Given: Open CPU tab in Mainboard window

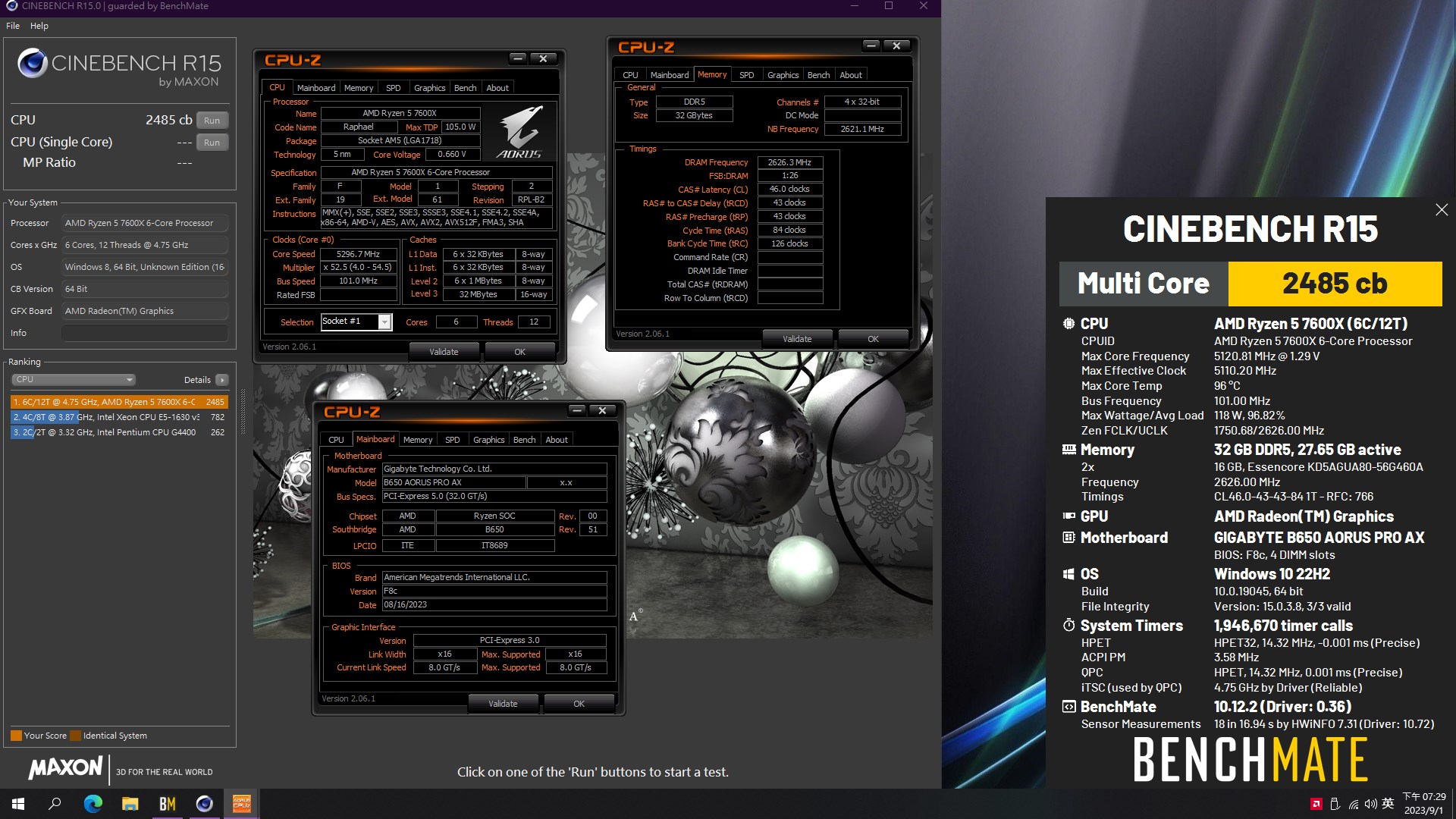Looking at the screenshot, I should click(336, 440).
